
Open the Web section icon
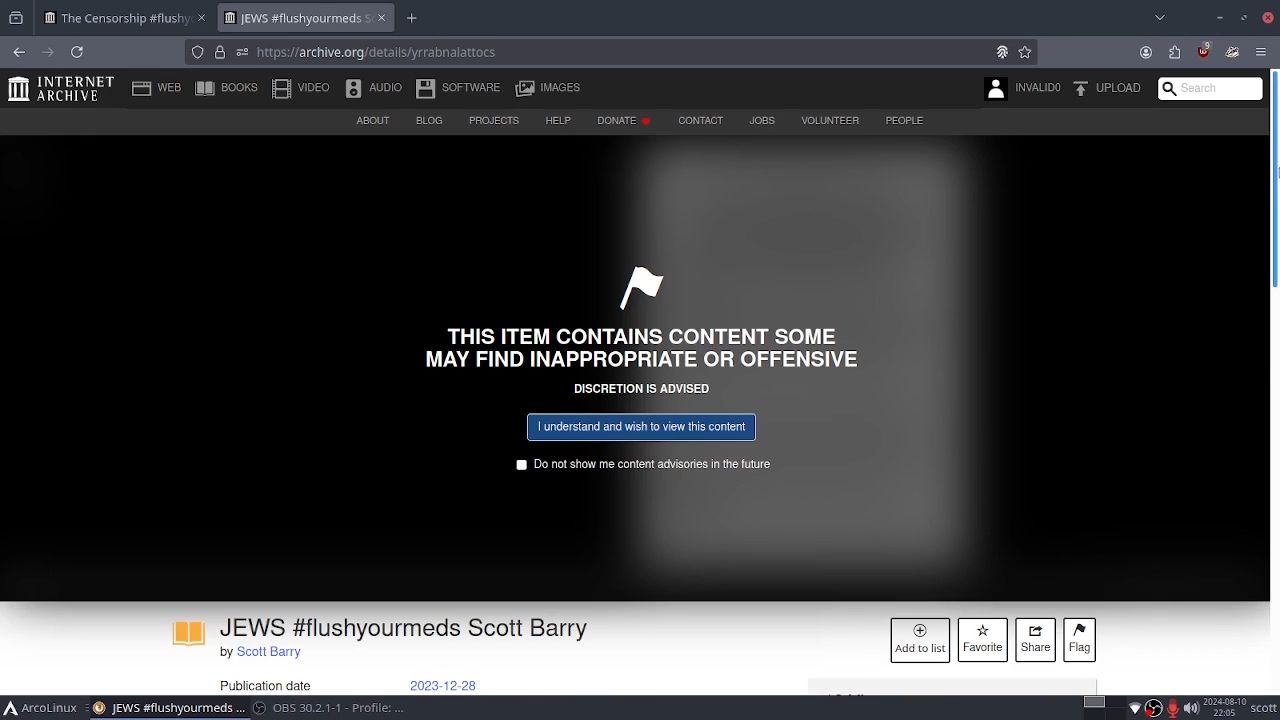click(142, 88)
